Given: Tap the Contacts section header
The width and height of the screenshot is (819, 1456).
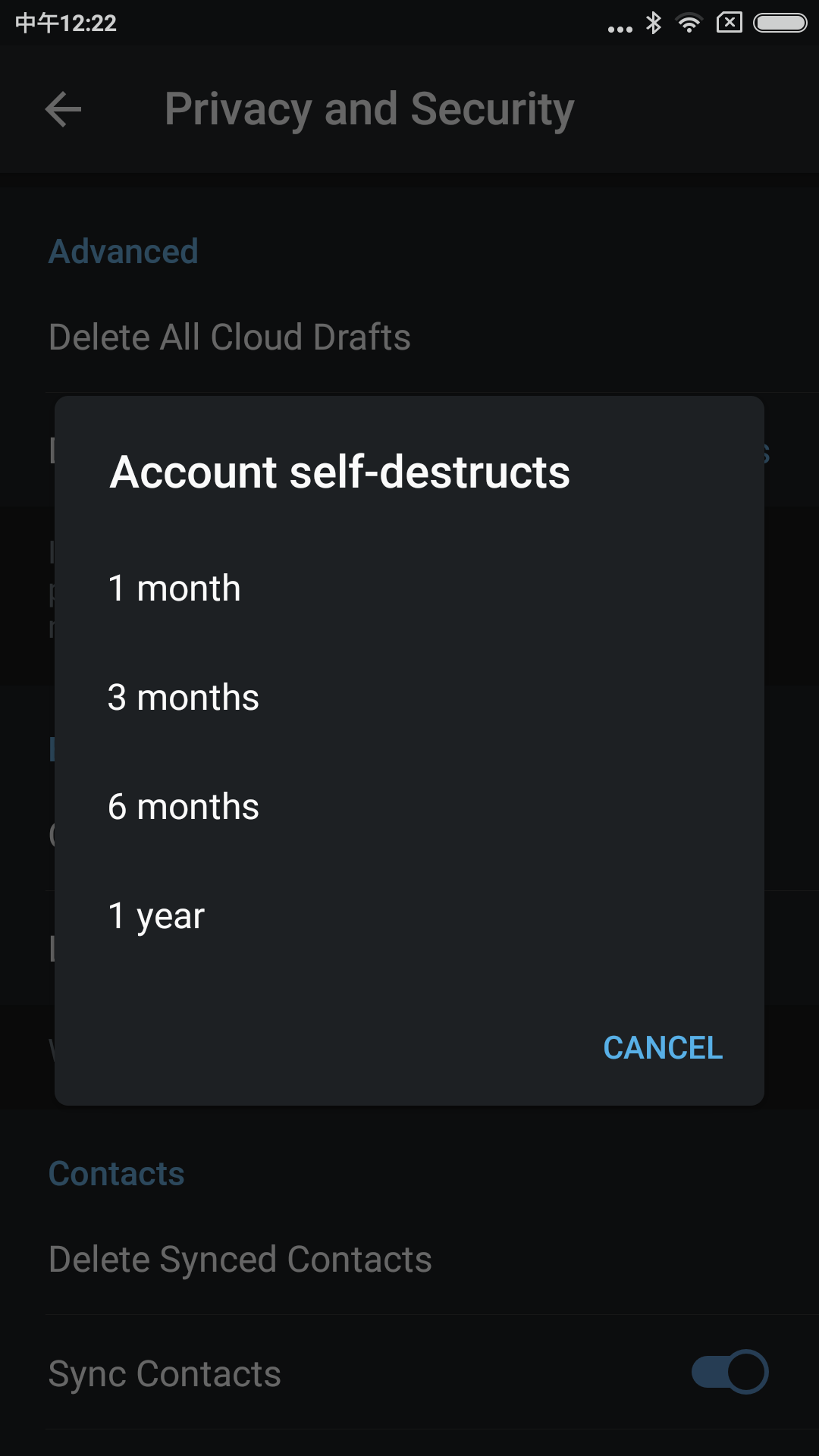Looking at the screenshot, I should pyautogui.click(x=117, y=1174).
